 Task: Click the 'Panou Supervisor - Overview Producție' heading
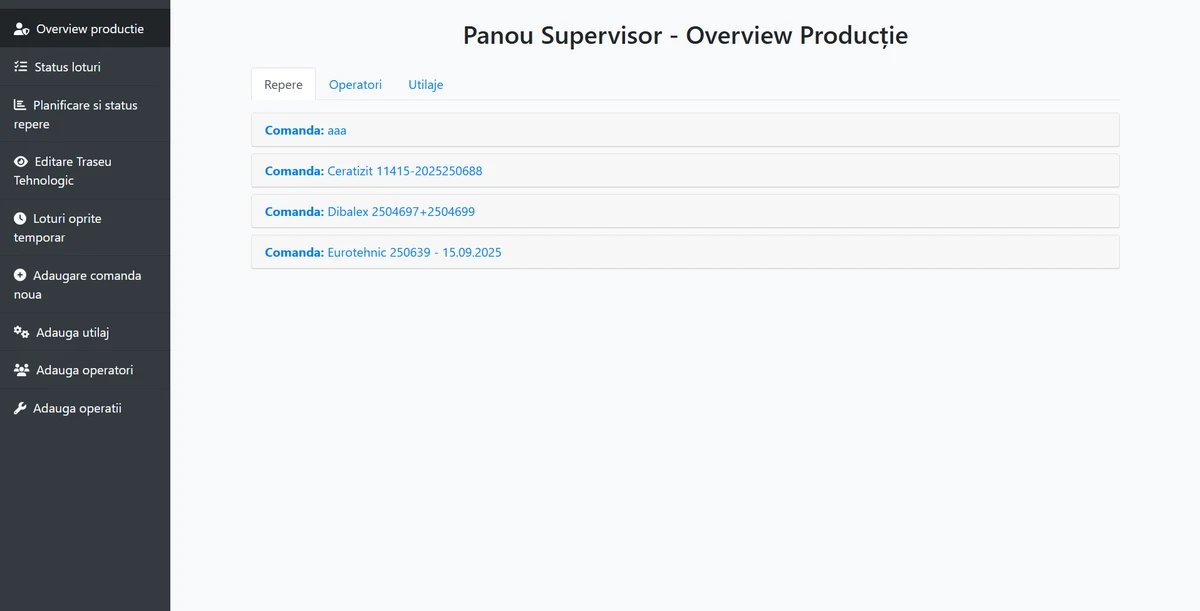coord(685,35)
